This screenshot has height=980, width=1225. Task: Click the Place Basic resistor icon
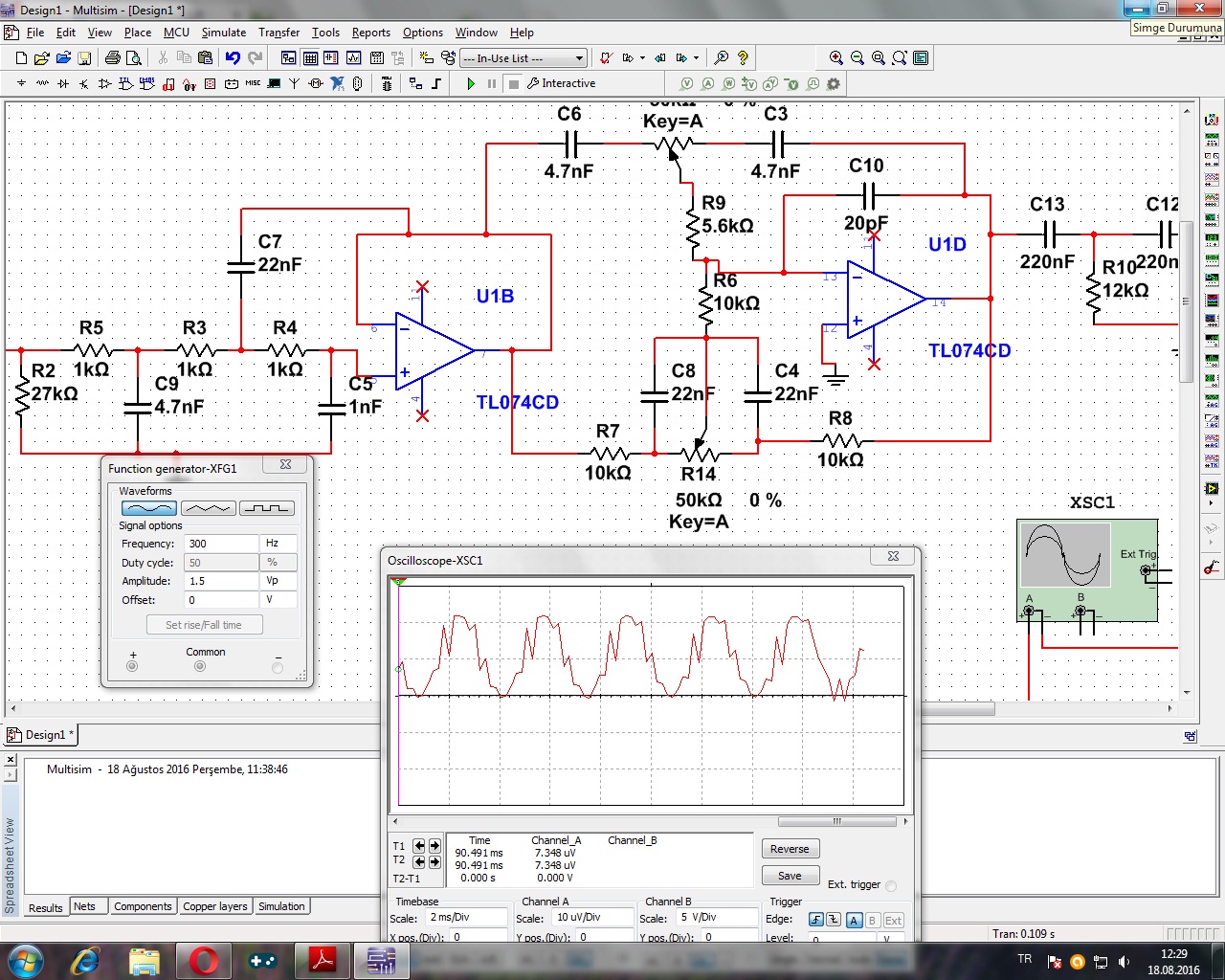tap(42, 84)
